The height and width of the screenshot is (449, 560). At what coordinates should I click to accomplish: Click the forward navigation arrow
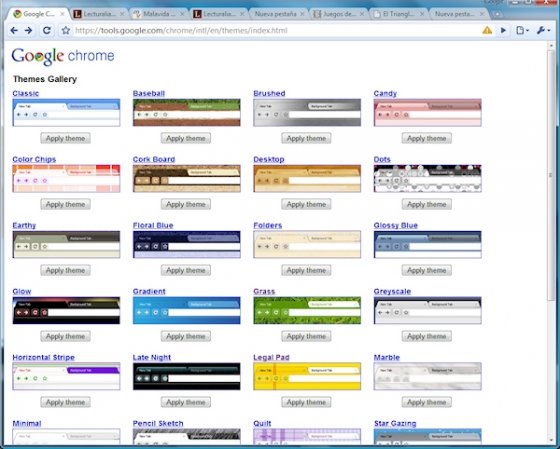click(28, 31)
